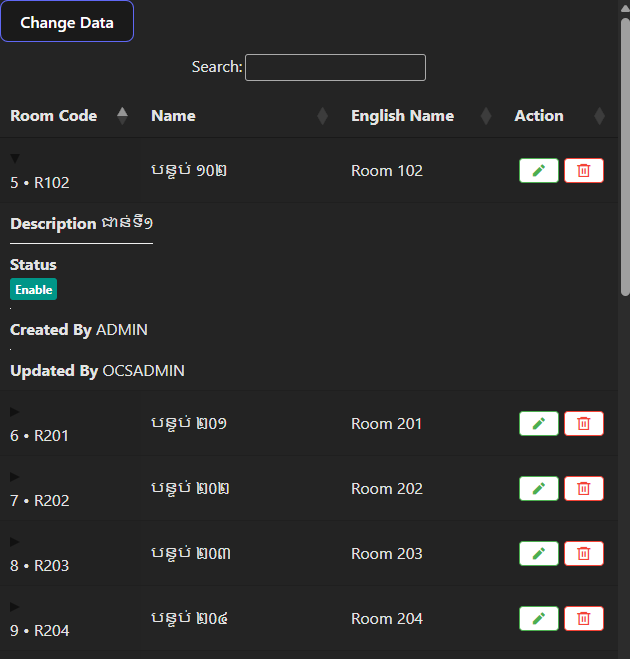Expand the R202 row triangle

[x=15, y=477]
